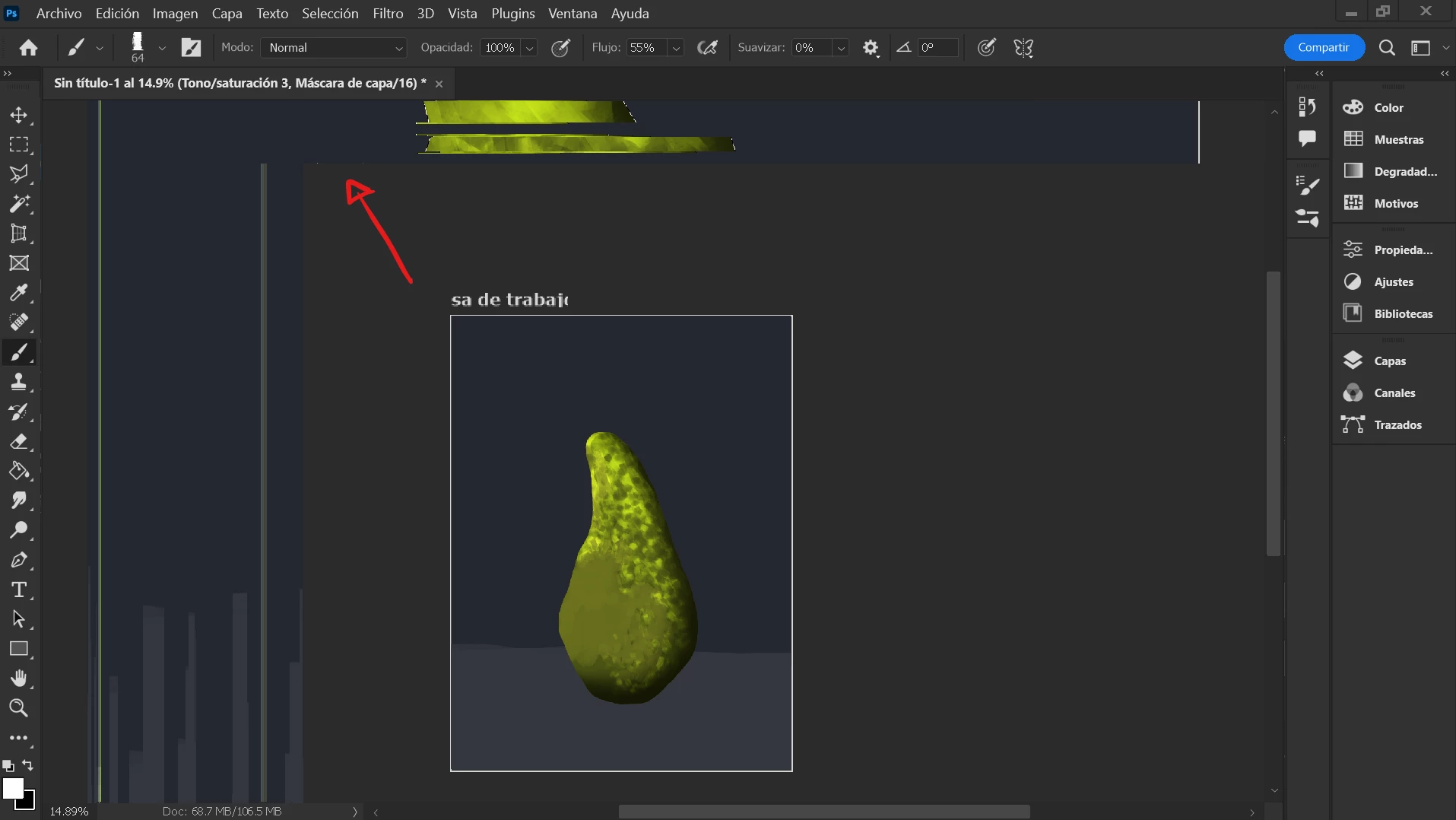Viewport: 1456px width, 820px height.
Task: Select the Spot Healing Brush tool
Action: pos(19,323)
